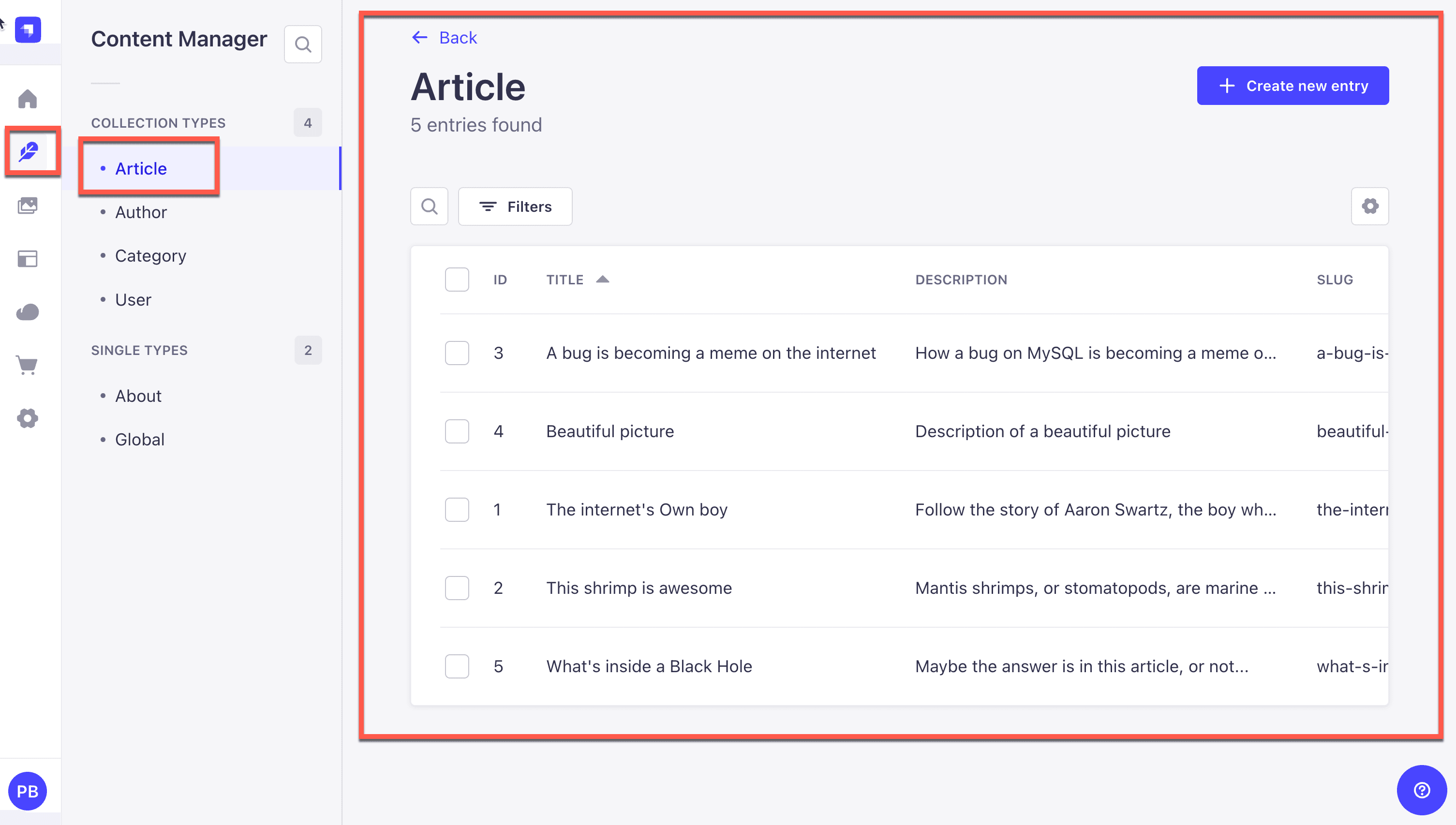The image size is (1456, 825).
Task: Check the This shrimp is awesome row
Action: click(457, 588)
